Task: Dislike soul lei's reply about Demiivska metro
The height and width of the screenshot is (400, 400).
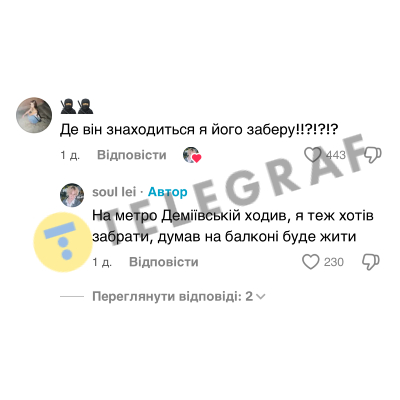Action: point(371,262)
